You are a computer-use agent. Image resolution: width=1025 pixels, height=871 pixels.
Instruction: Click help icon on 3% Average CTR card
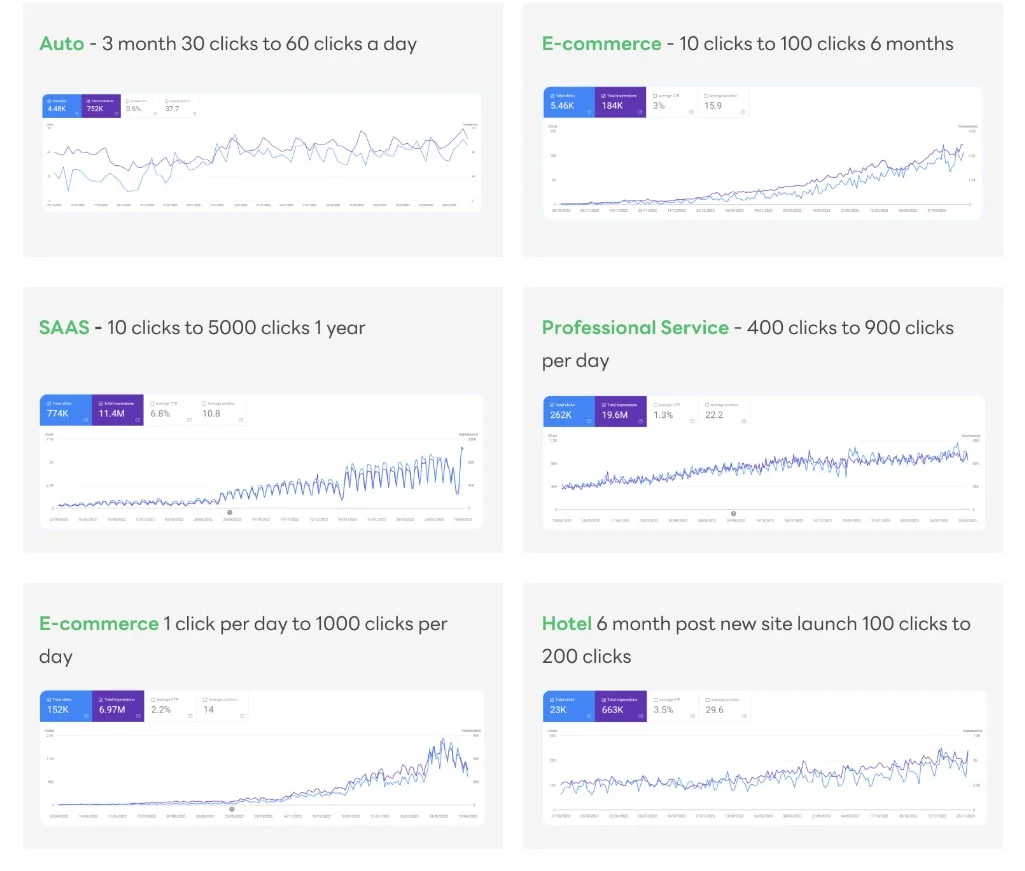tap(691, 112)
